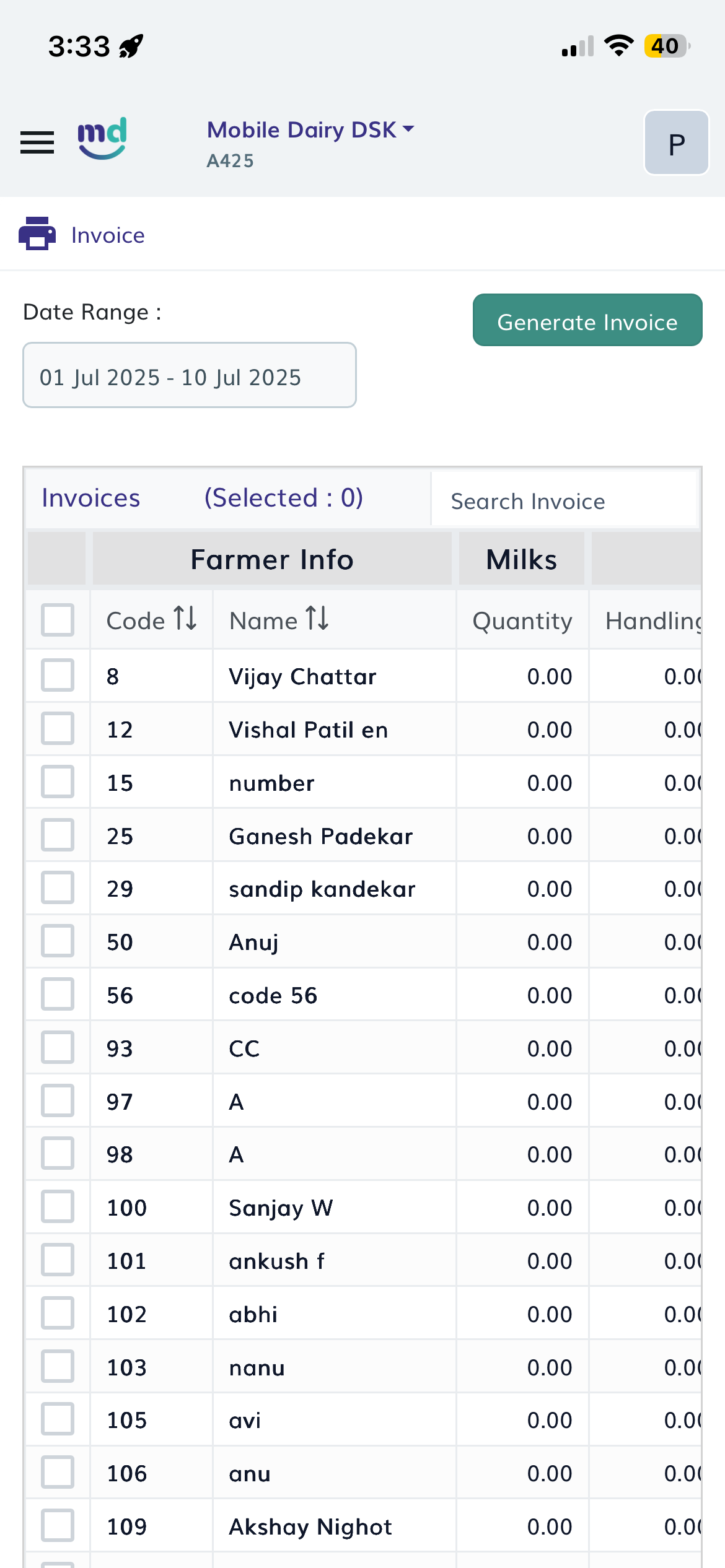Screen dimensions: 725x1568
Task: Focus the Search Invoice field
Action: [564, 499]
